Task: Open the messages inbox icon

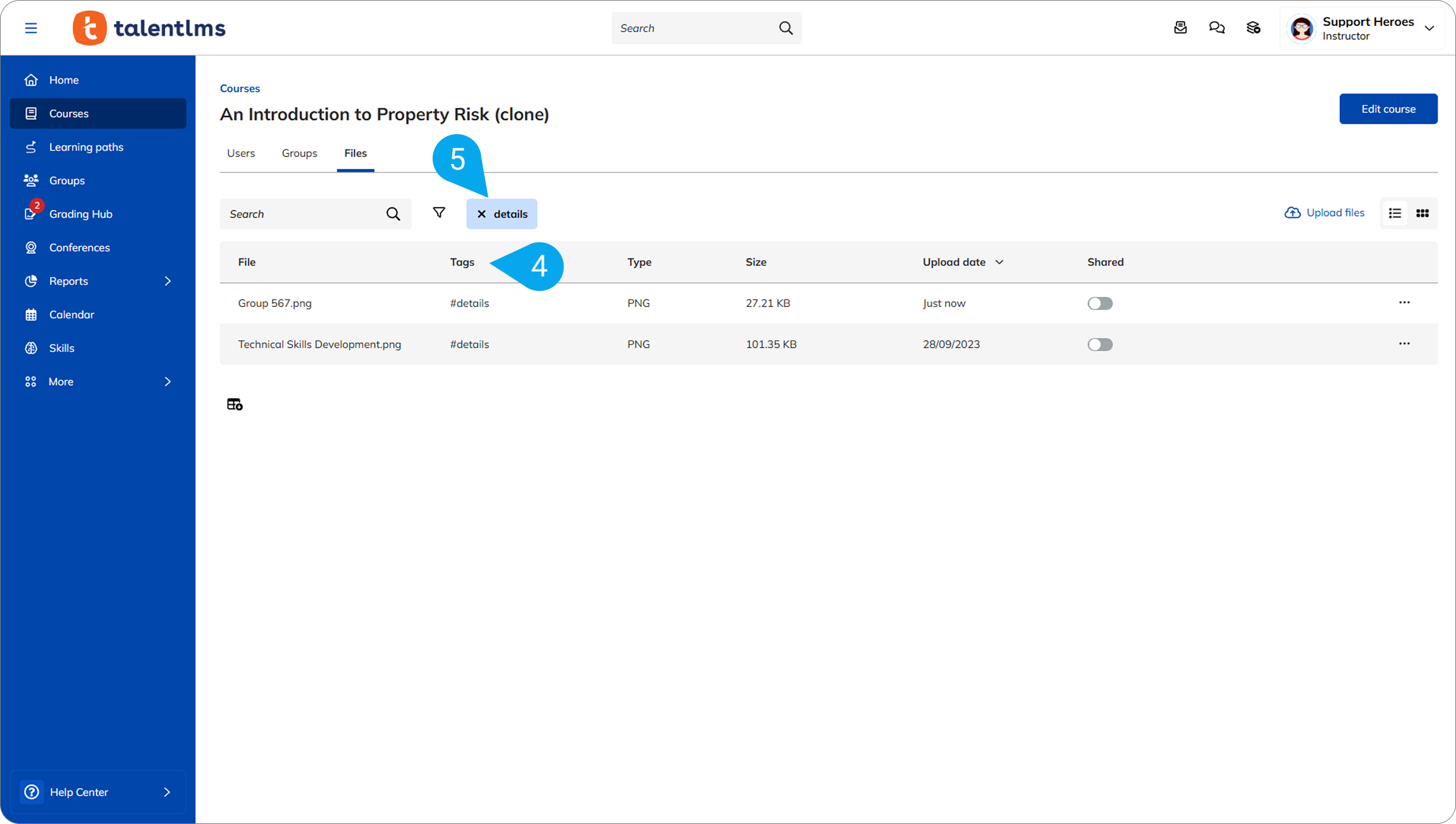Action: click(x=1180, y=28)
